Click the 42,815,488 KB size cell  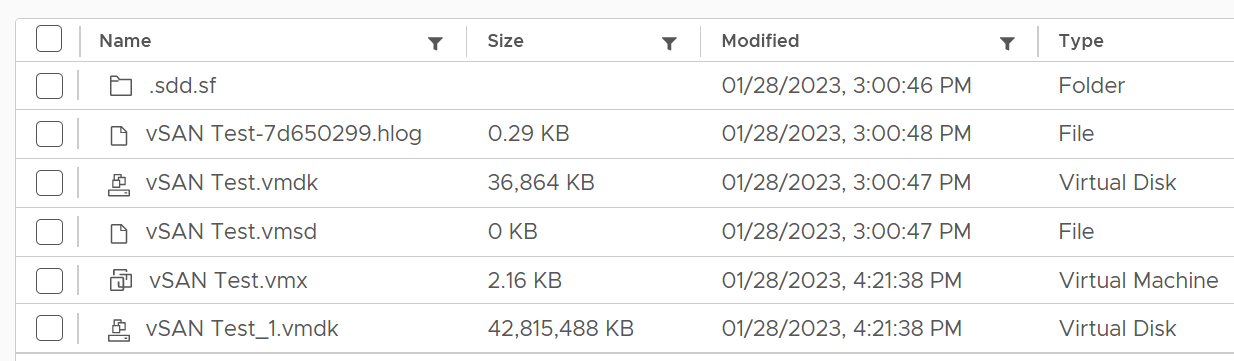point(560,328)
